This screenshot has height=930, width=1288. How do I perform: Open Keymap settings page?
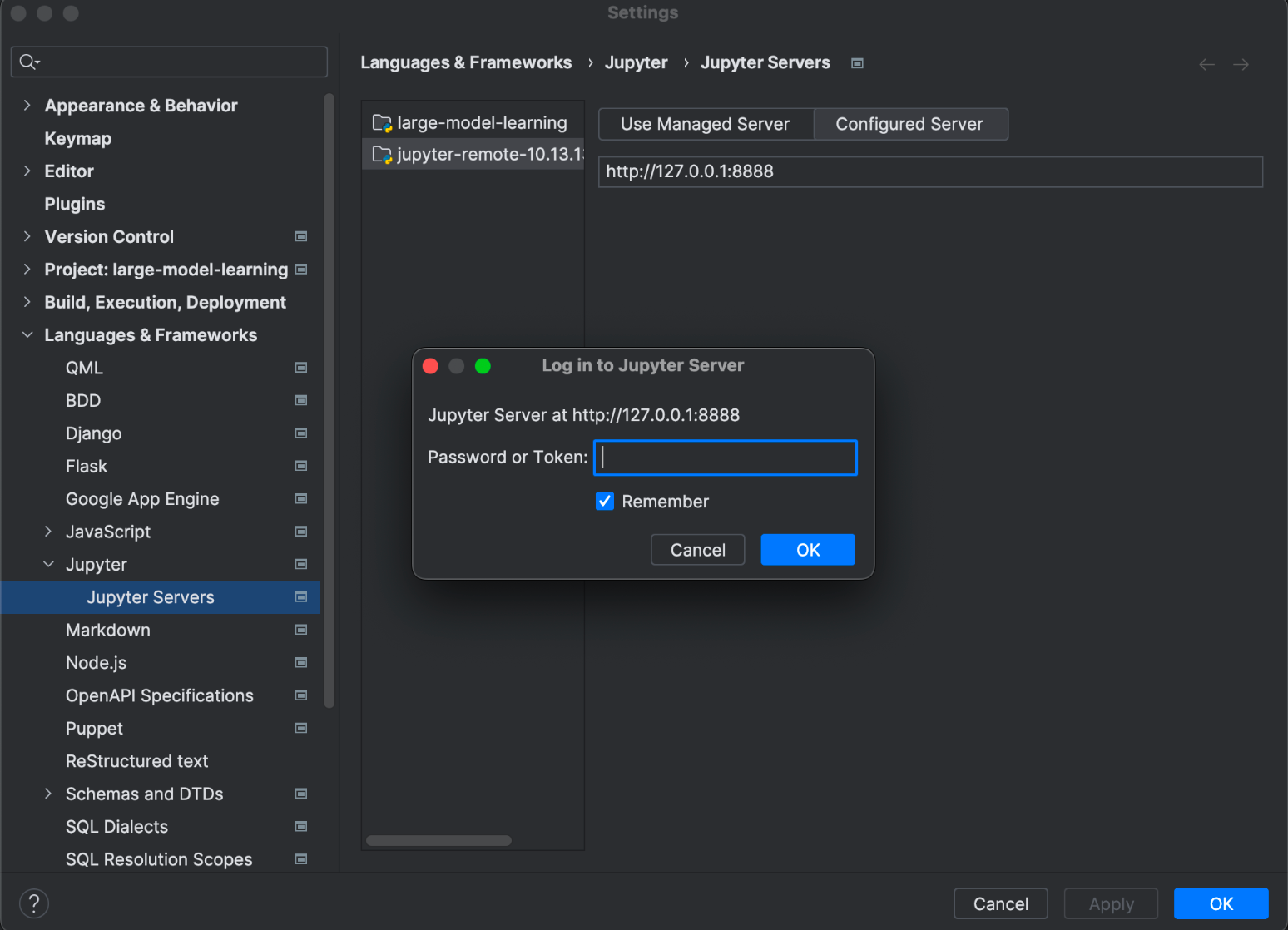pyautogui.click(x=78, y=139)
